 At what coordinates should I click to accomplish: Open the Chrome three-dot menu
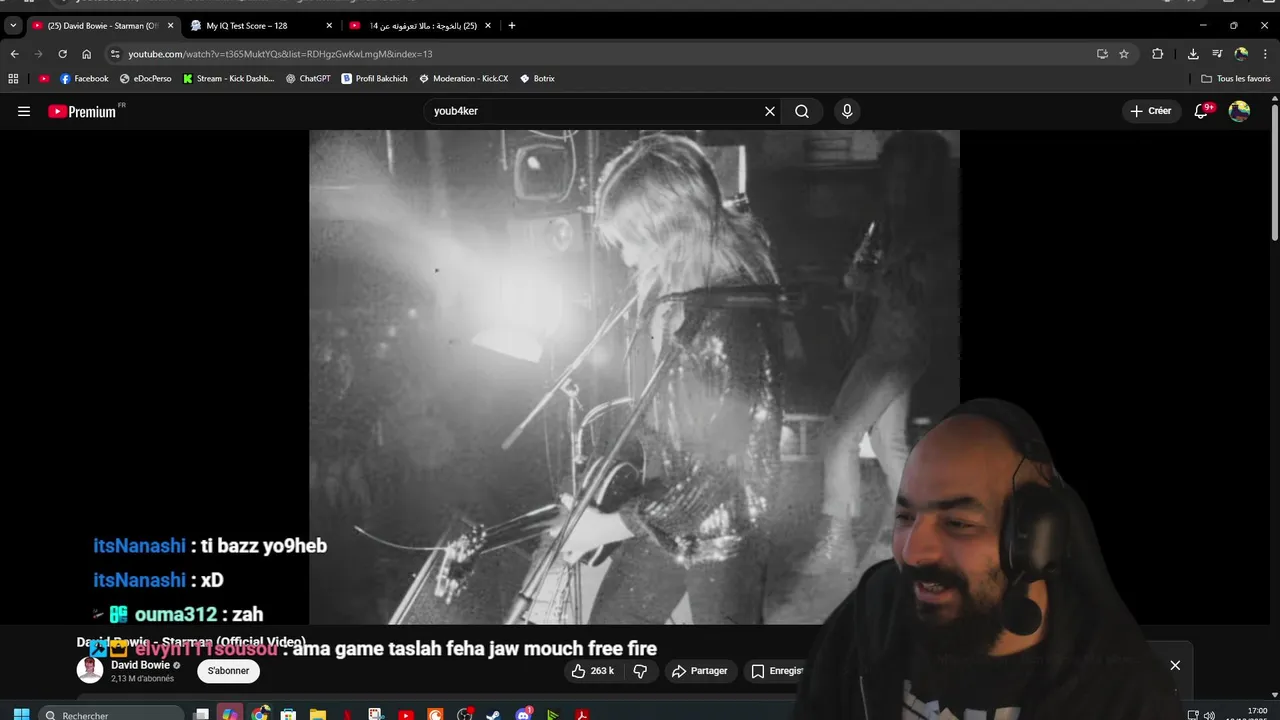[x=1265, y=54]
